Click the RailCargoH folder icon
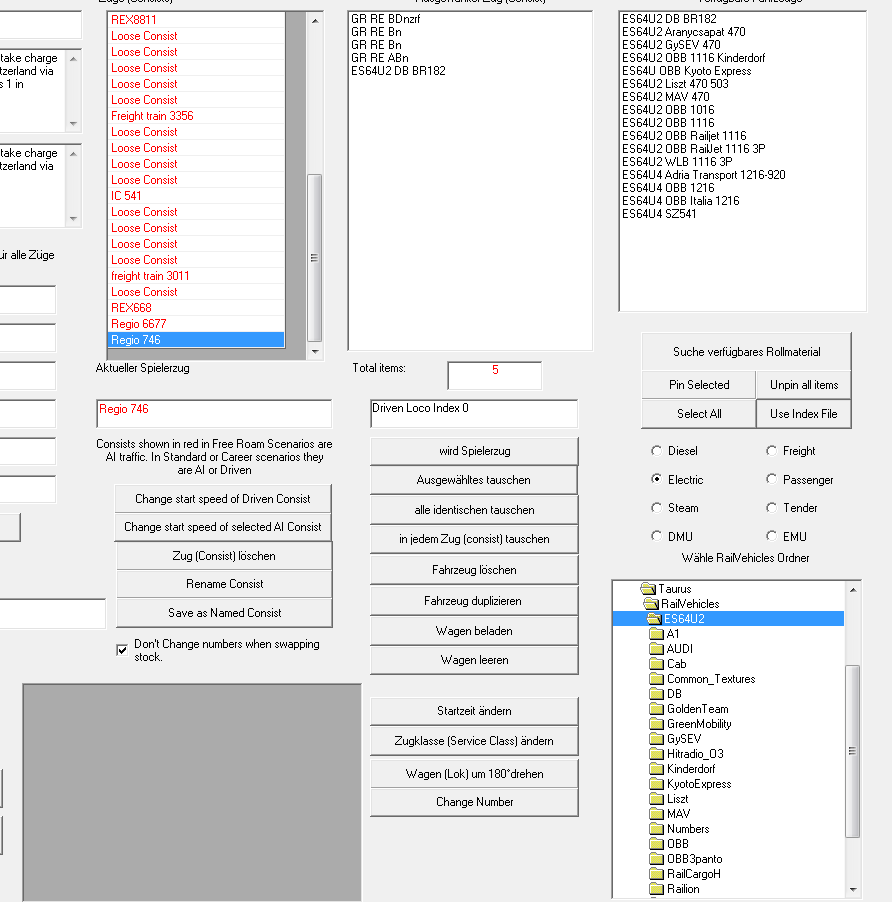The height and width of the screenshot is (902, 892). coord(657,874)
